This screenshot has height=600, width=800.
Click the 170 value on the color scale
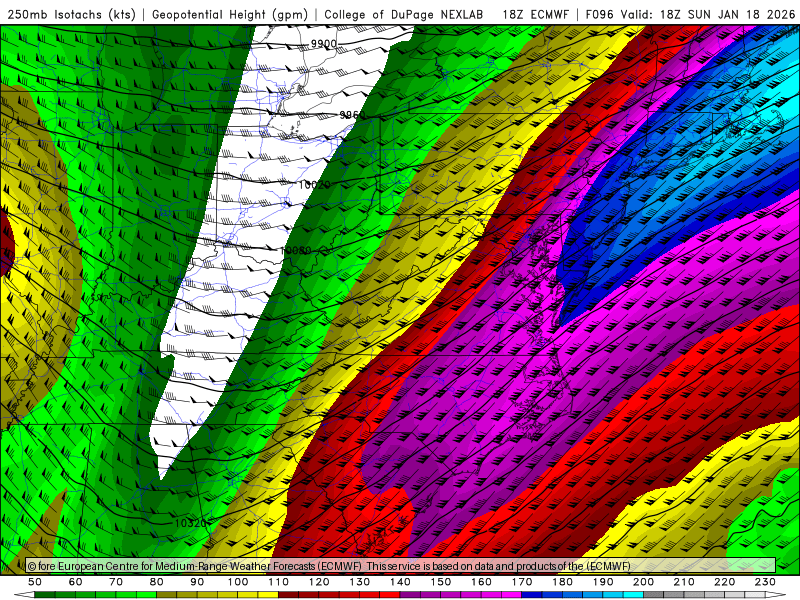point(522,582)
